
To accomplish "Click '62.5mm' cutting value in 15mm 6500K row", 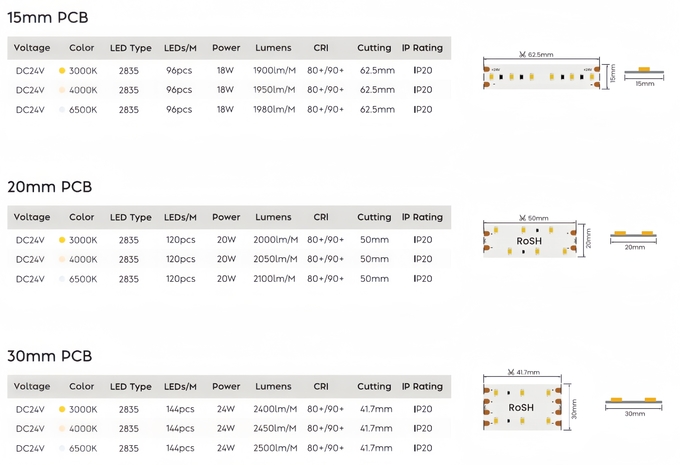I will pyautogui.click(x=377, y=110).
